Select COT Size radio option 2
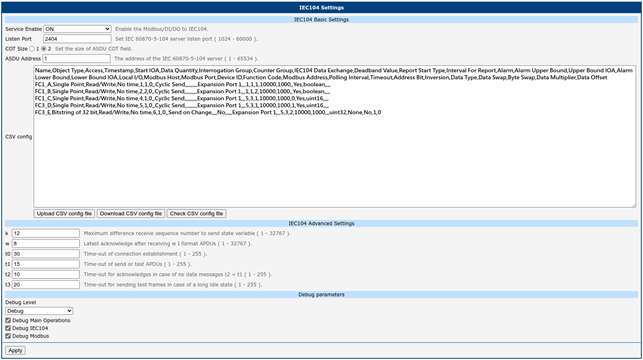The width and height of the screenshot is (643, 360). (44, 49)
